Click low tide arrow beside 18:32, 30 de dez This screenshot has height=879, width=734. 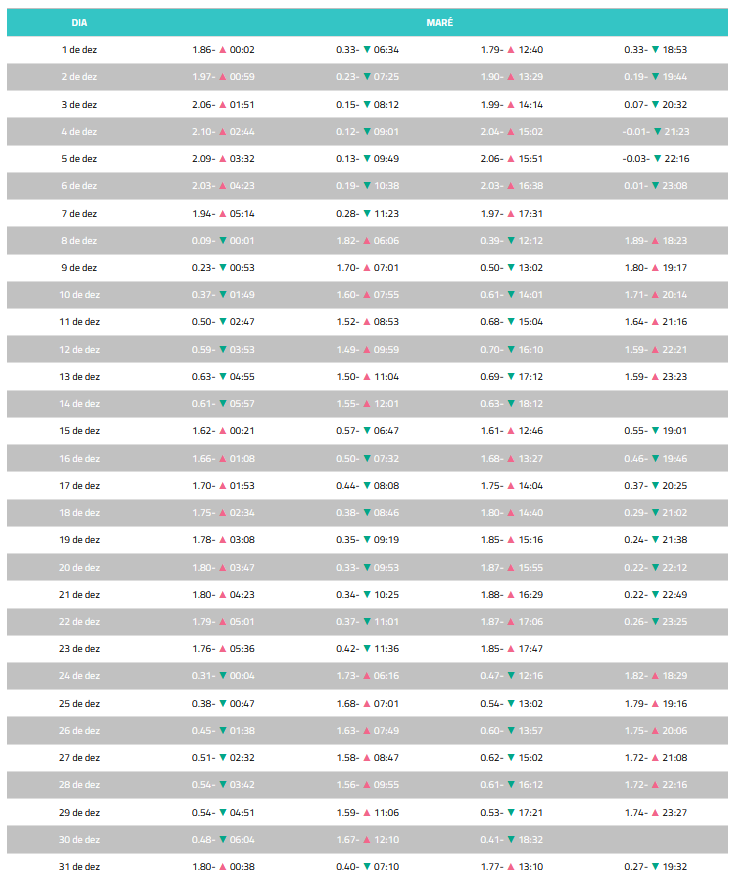(x=511, y=840)
